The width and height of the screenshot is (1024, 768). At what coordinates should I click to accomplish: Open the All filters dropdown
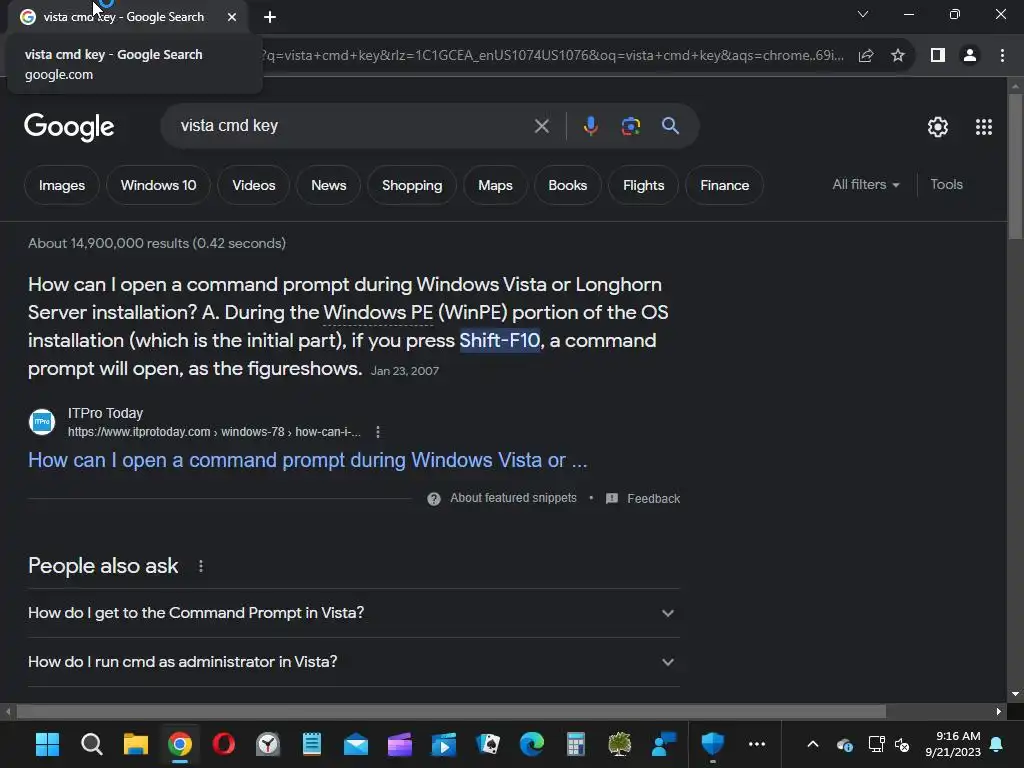coord(865,185)
